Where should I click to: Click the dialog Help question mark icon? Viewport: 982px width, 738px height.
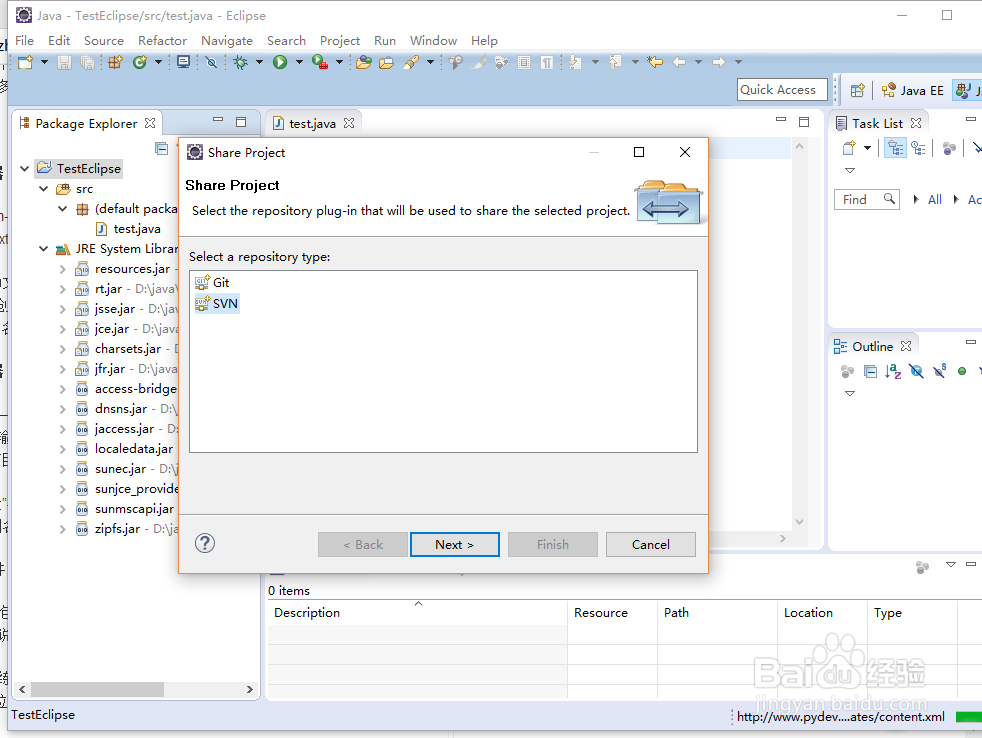pyautogui.click(x=205, y=543)
